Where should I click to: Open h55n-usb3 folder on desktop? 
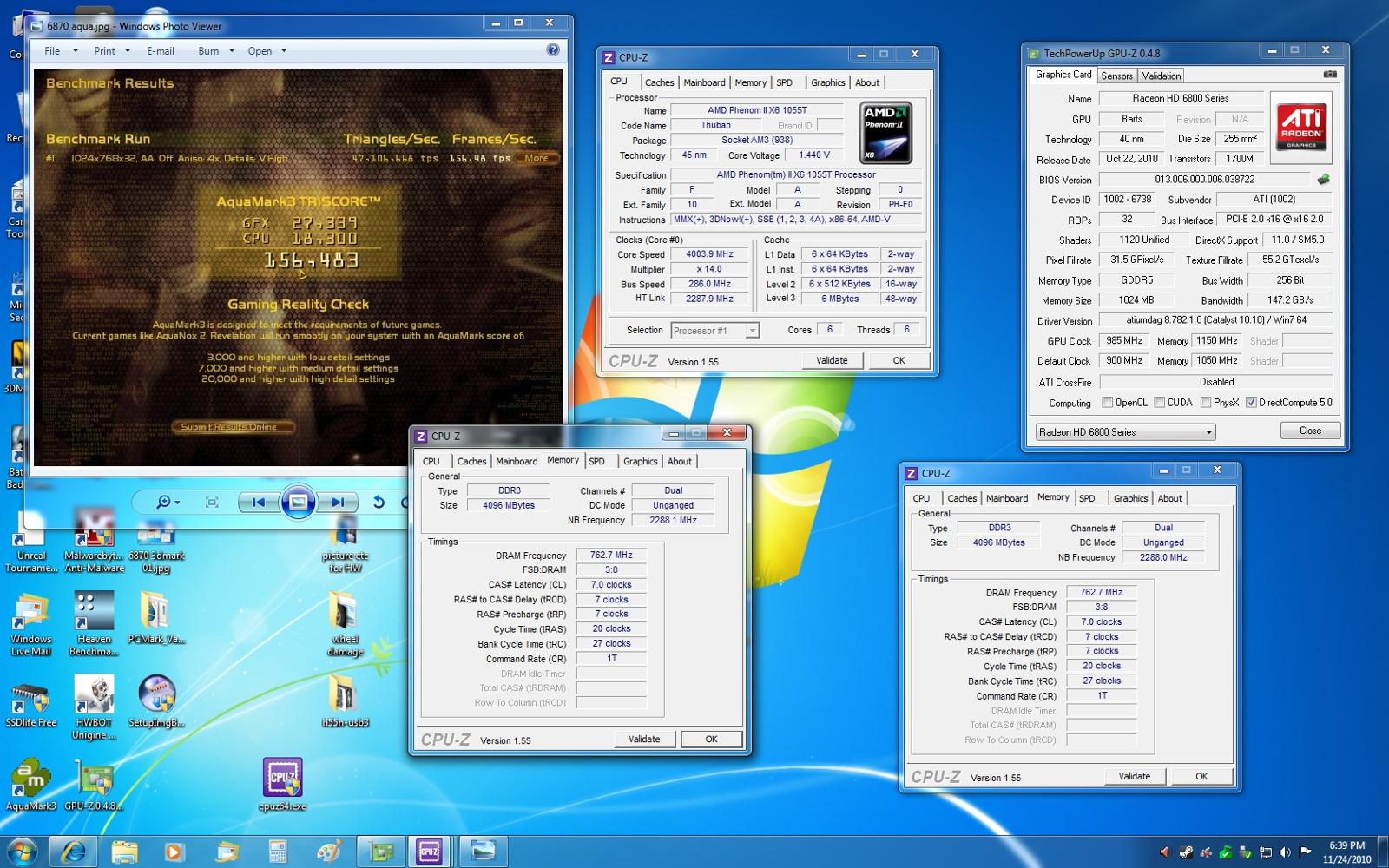coord(345,701)
